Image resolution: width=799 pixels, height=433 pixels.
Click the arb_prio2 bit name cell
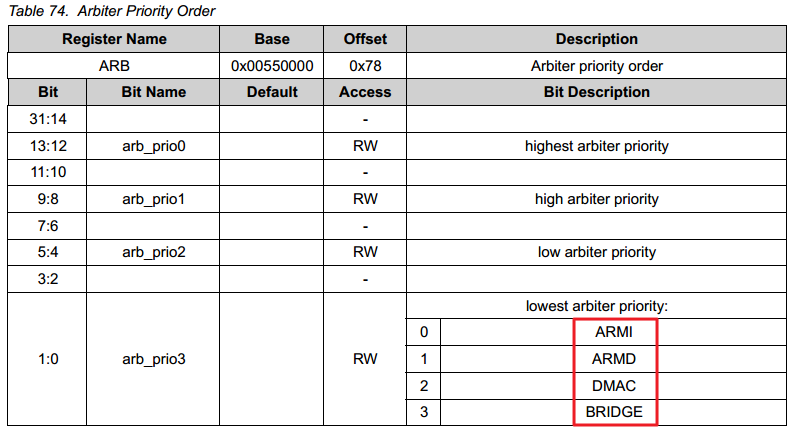[x=153, y=252]
